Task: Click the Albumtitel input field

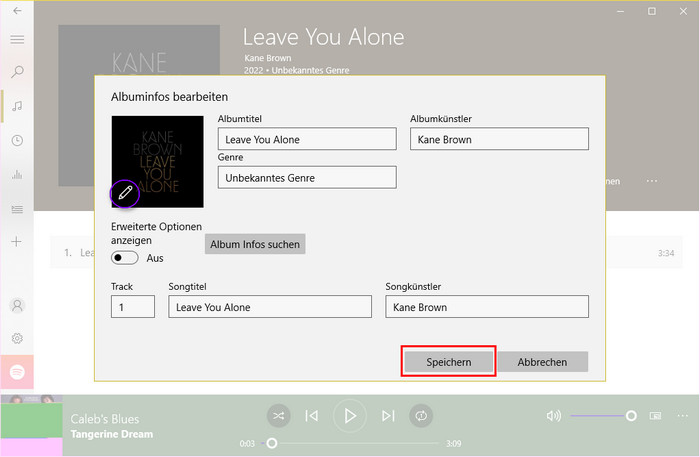Action: [307, 139]
